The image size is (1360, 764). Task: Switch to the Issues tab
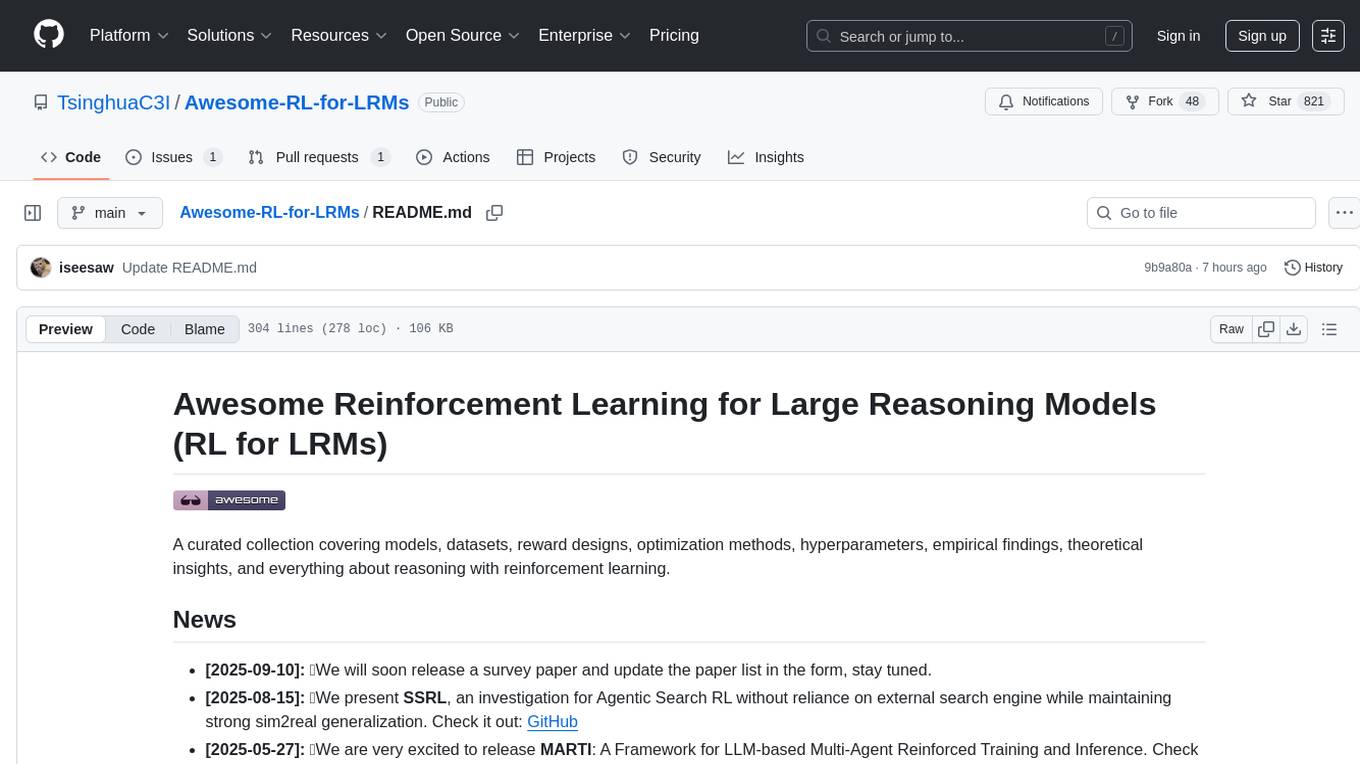tap(174, 157)
